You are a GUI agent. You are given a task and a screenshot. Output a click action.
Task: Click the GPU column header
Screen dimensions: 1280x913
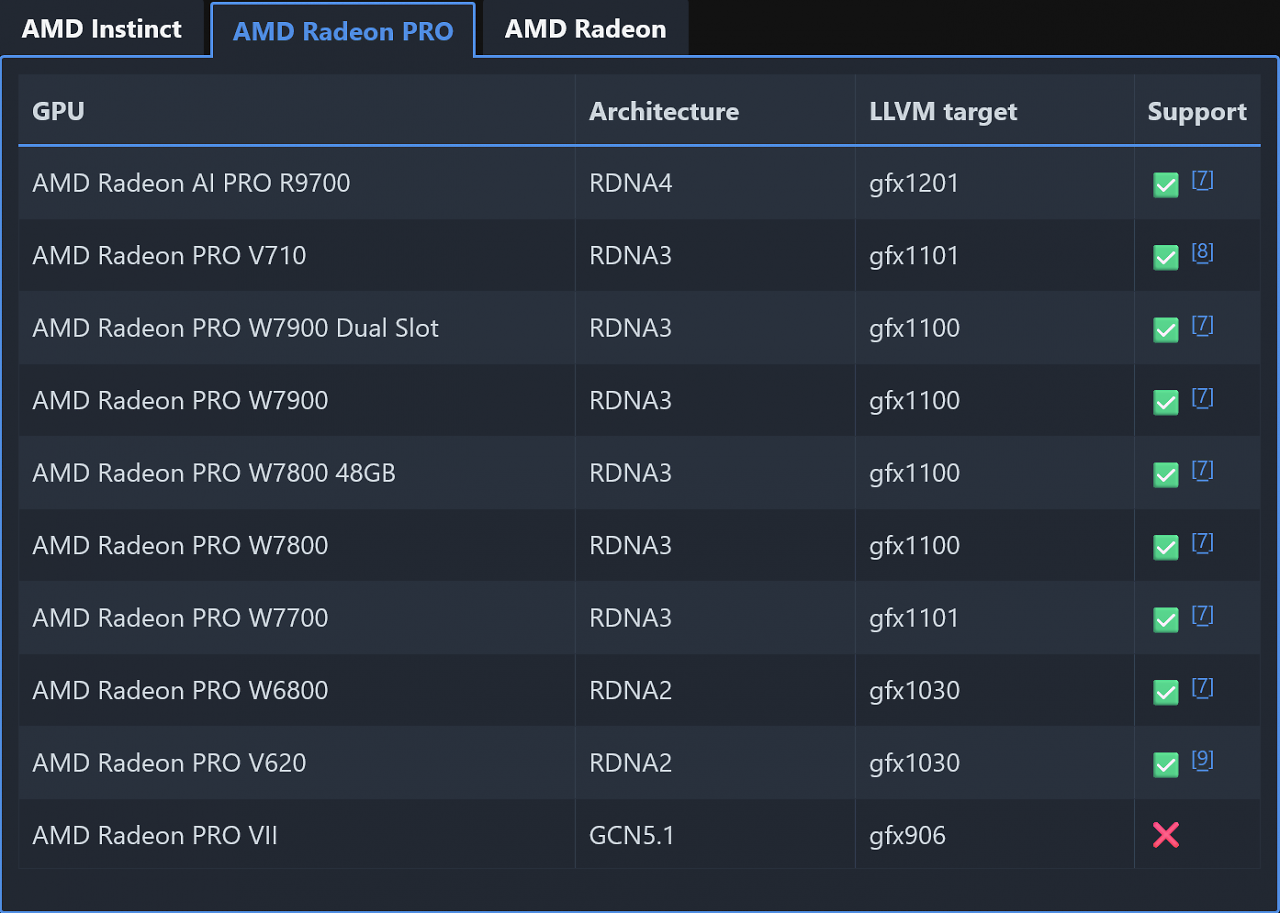pos(58,111)
